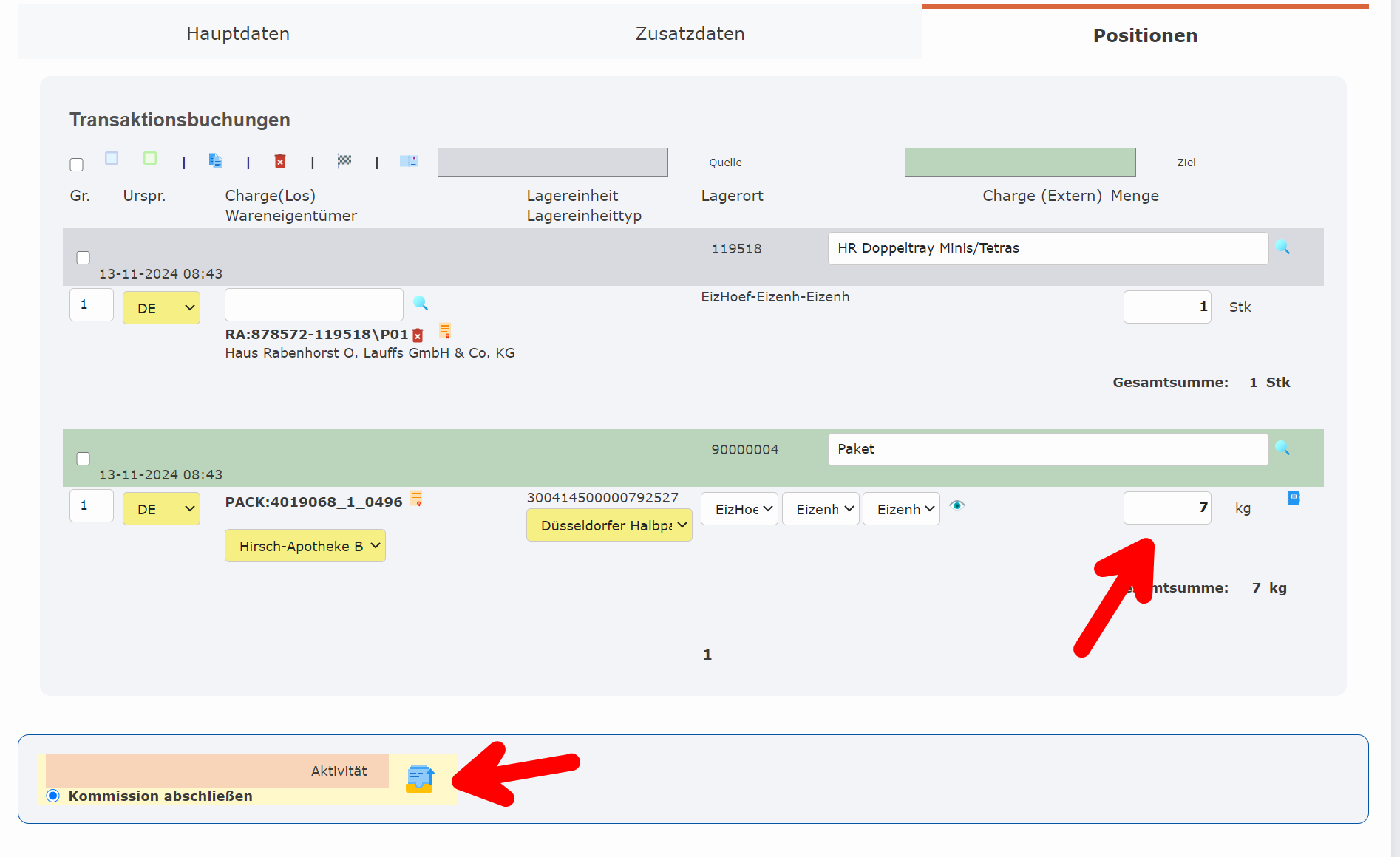
Task: Open the DE language dropdown in first row
Action: [161, 307]
